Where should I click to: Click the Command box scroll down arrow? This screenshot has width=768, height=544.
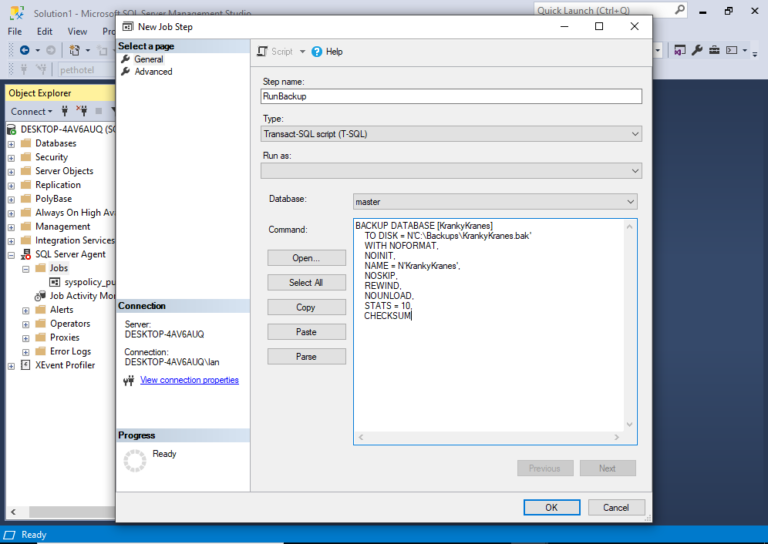point(629,425)
